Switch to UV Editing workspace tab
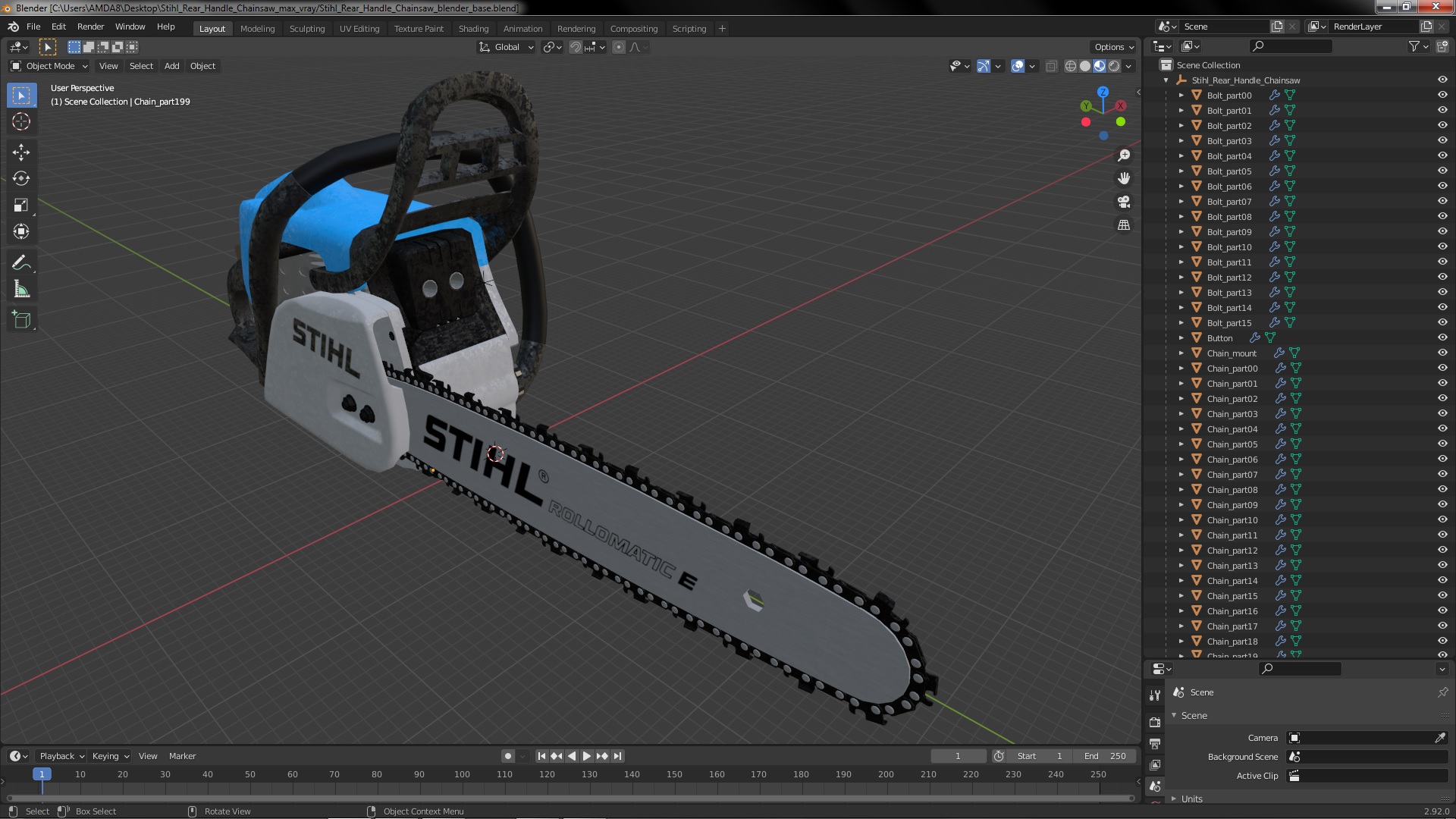The width and height of the screenshot is (1456, 819). (359, 29)
